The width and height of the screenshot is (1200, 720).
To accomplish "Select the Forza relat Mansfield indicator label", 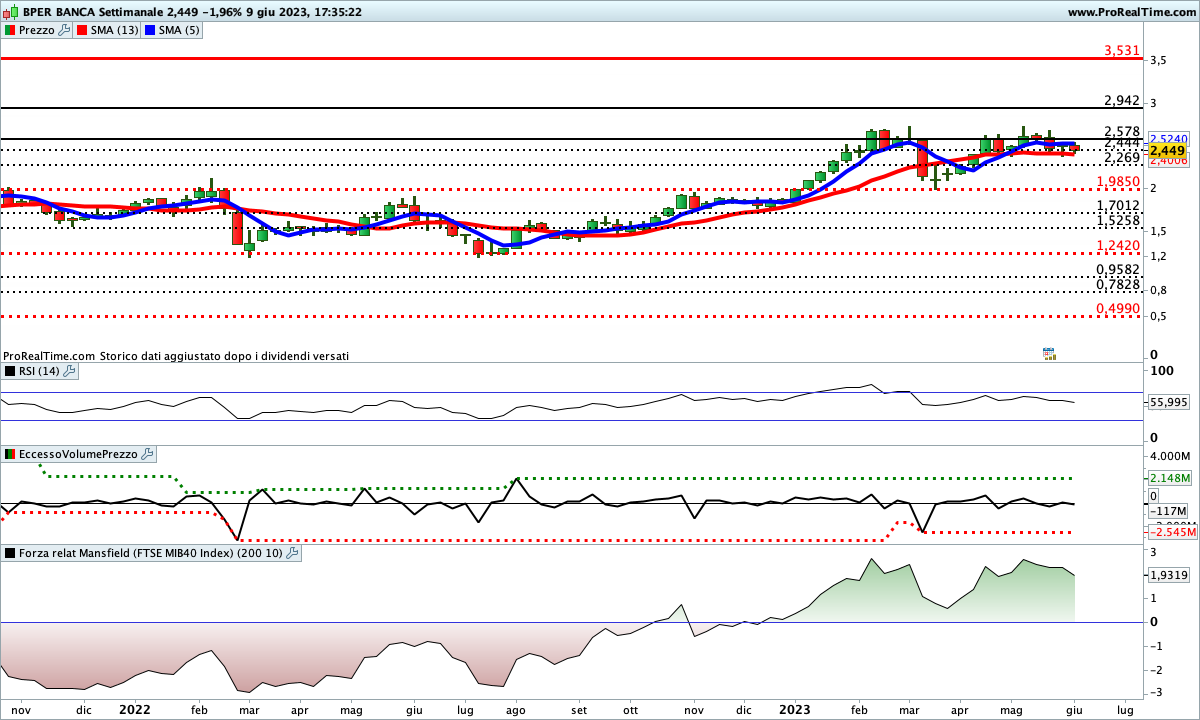I will click(x=150, y=552).
